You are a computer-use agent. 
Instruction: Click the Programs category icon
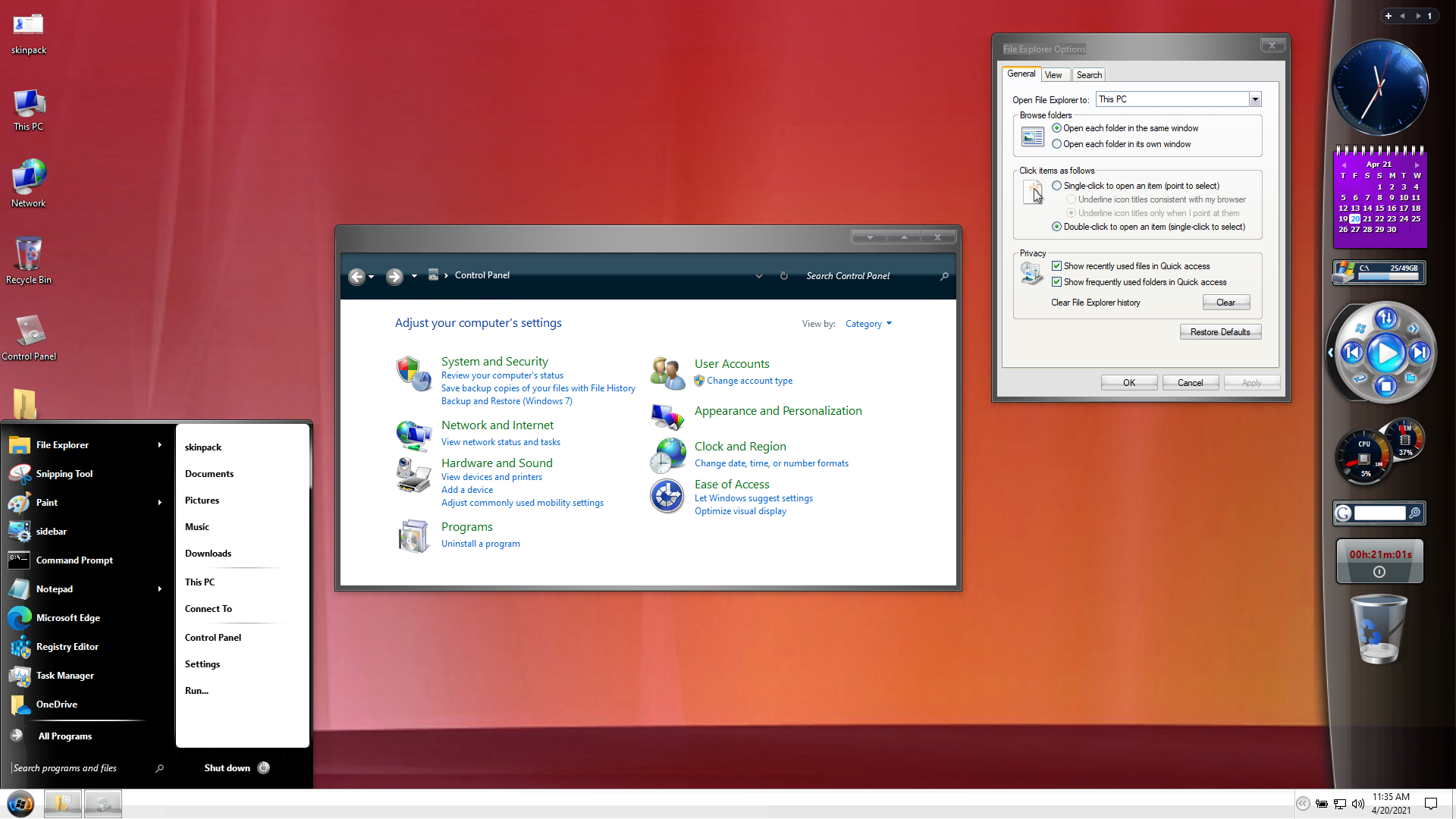tap(413, 536)
